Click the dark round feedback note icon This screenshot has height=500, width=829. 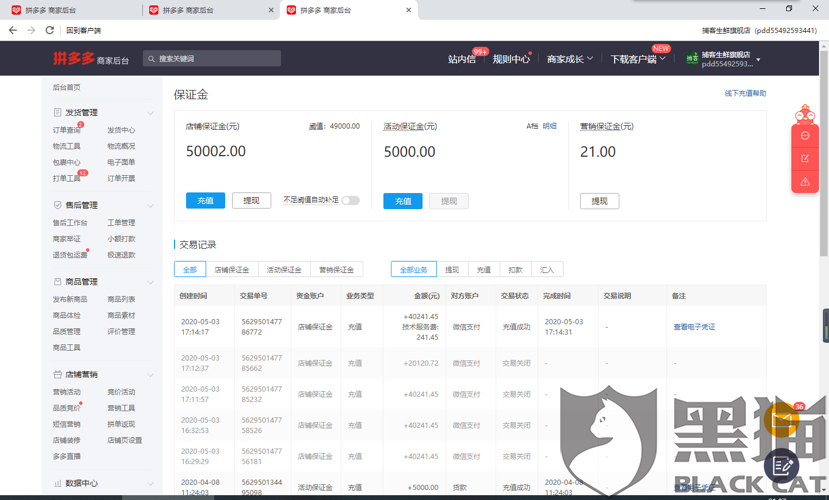pyautogui.click(x=781, y=466)
